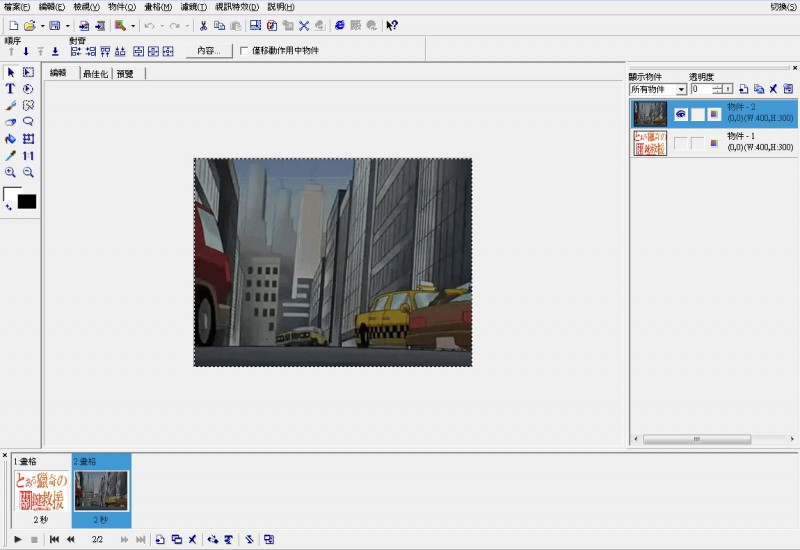This screenshot has width=800, height=550.
Task: Select the 物件 - 1 row in the object list
Action: (714, 143)
